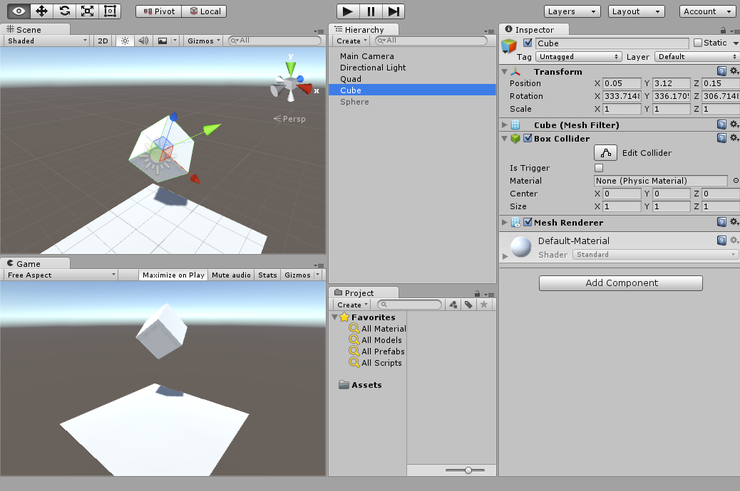Image resolution: width=740 pixels, height=491 pixels.
Task: Open Scene view Gizmos dropdown
Action: tap(204, 41)
